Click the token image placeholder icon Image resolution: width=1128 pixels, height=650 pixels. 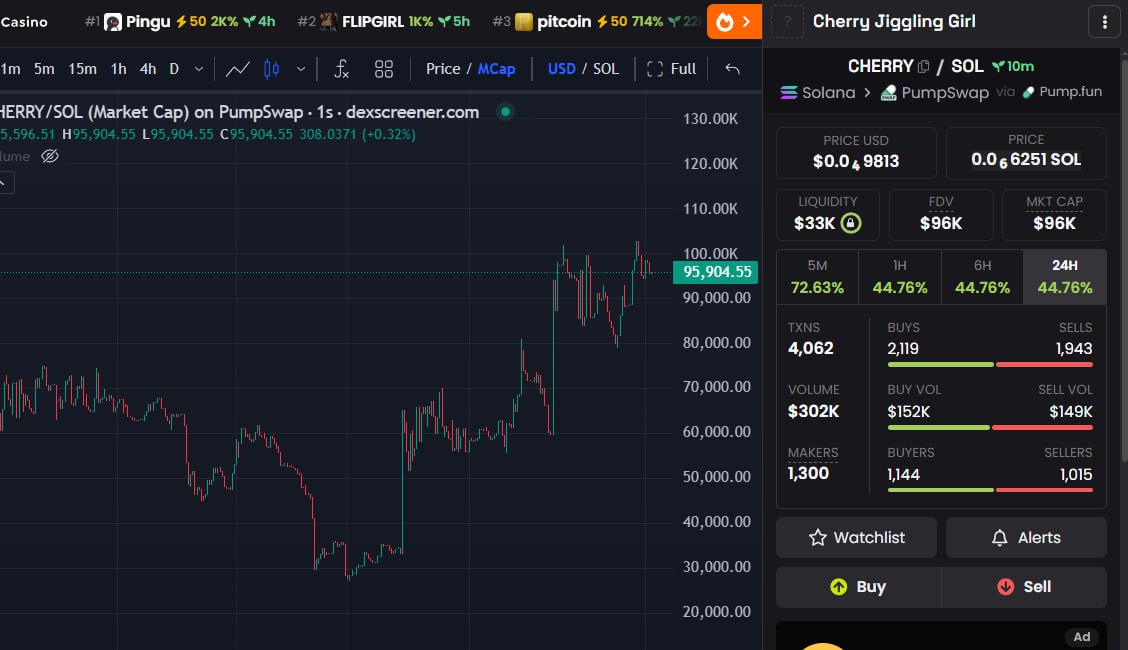tap(787, 22)
